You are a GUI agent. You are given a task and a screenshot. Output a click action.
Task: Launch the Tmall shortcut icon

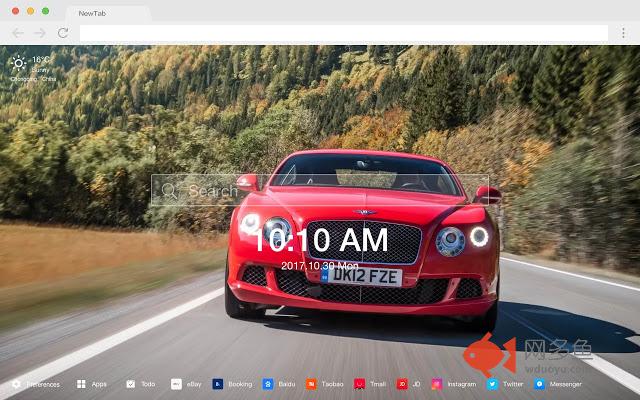pos(360,384)
